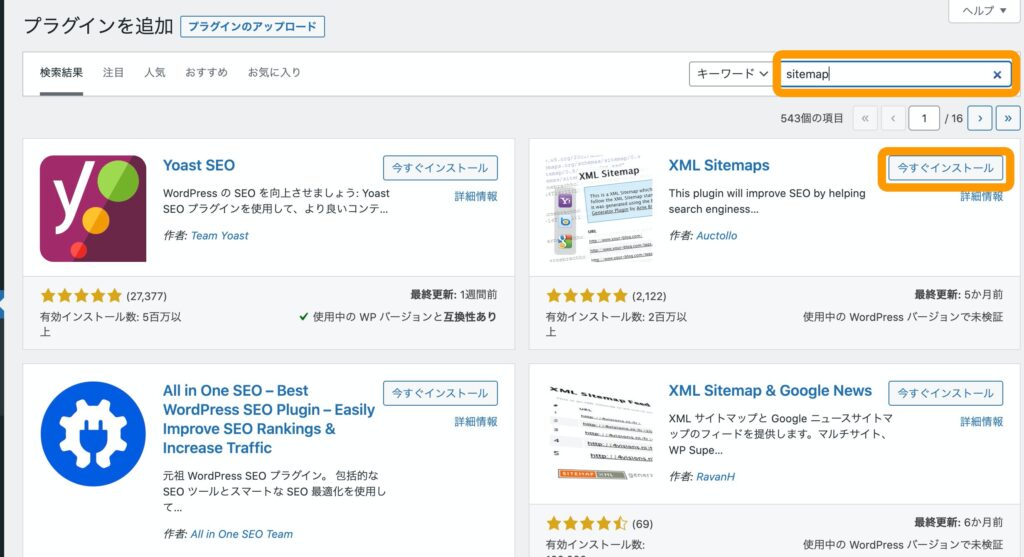This screenshot has width=1024, height=557.
Task: Open author link Auctollo
Action: pyautogui.click(x=716, y=236)
